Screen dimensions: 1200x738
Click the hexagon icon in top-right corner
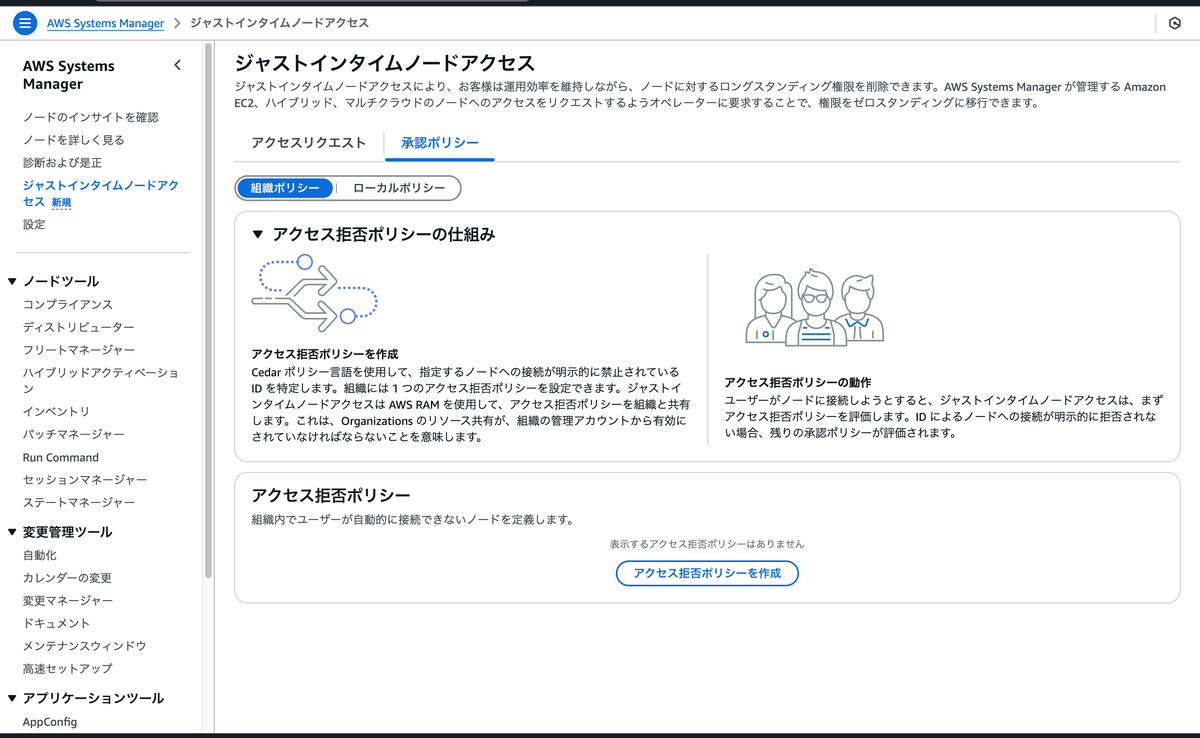click(1174, 23)
